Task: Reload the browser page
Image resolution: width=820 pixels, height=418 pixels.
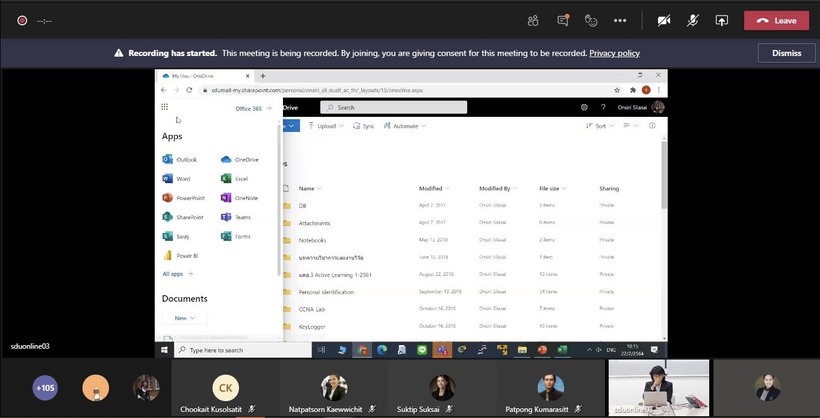Action: point(189,90)
